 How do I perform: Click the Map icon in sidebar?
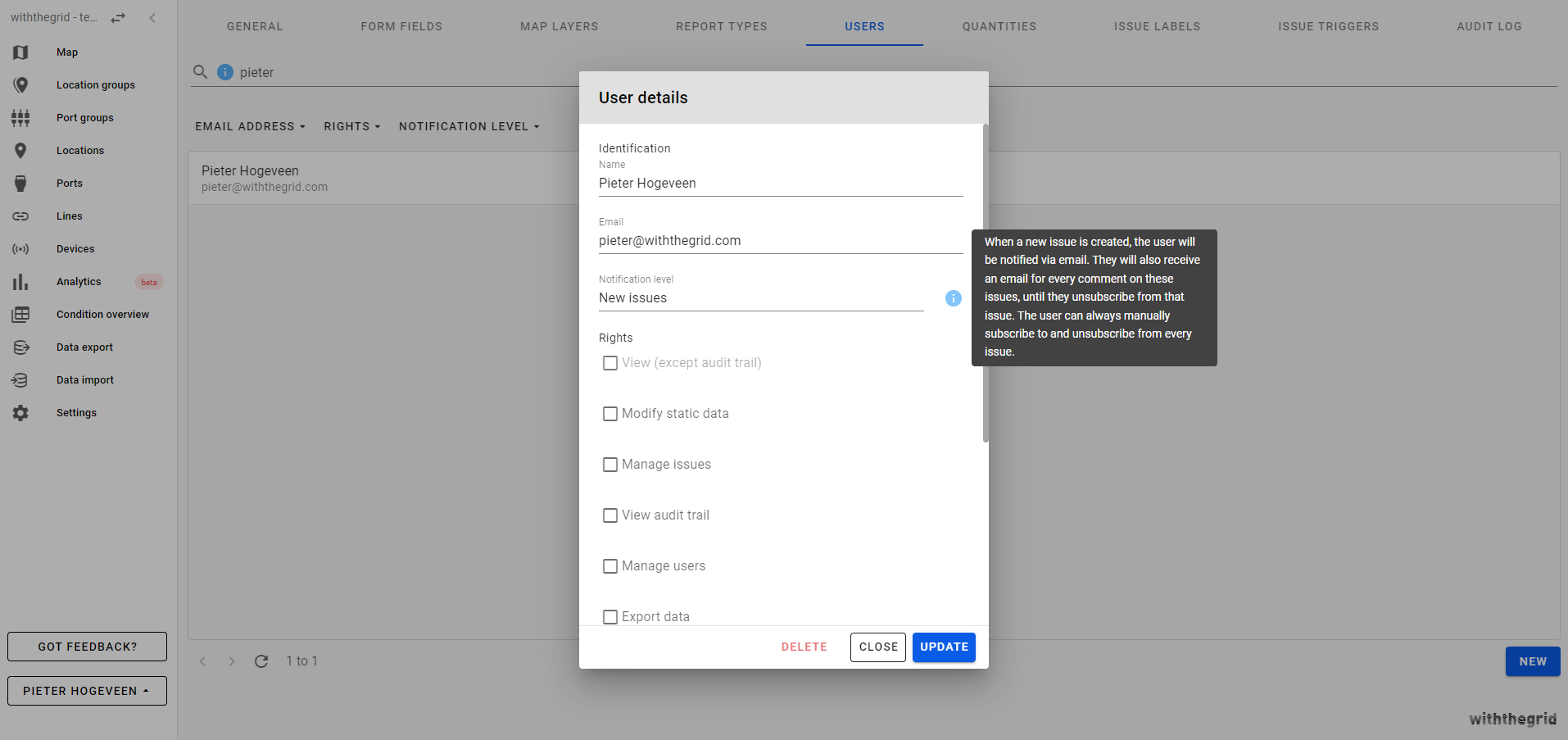20,52
